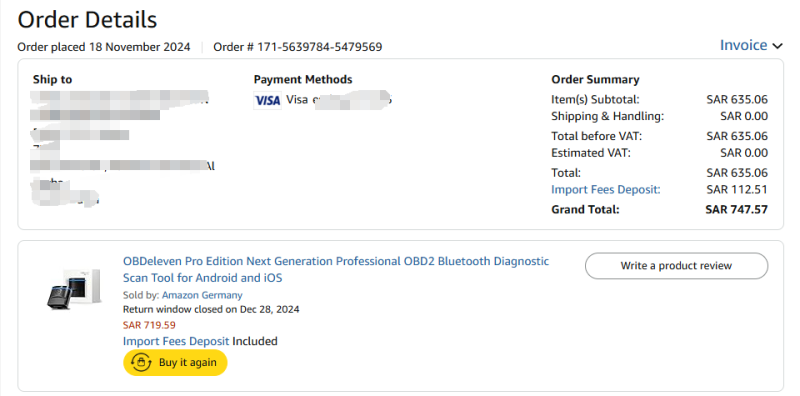Open the OBDeleven product thumbnail image
This screenshot has height=396, width=800.
pyautogui.click(x=73, y=289)
